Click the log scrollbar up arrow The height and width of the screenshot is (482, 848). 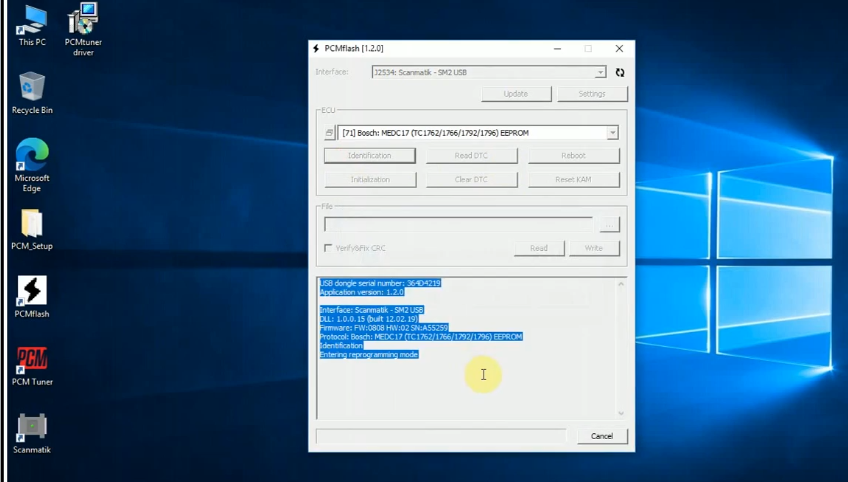tap(621, 284)
